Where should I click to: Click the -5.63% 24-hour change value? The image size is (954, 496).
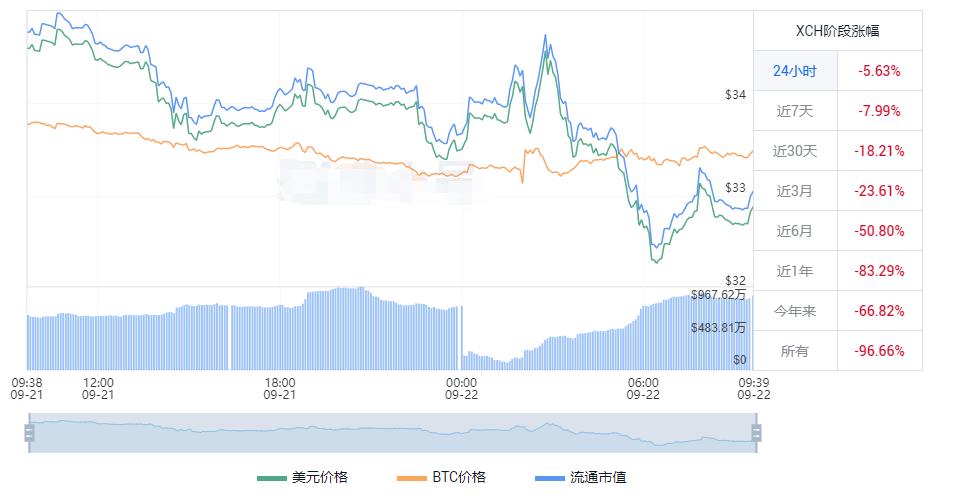coord(879,71)
